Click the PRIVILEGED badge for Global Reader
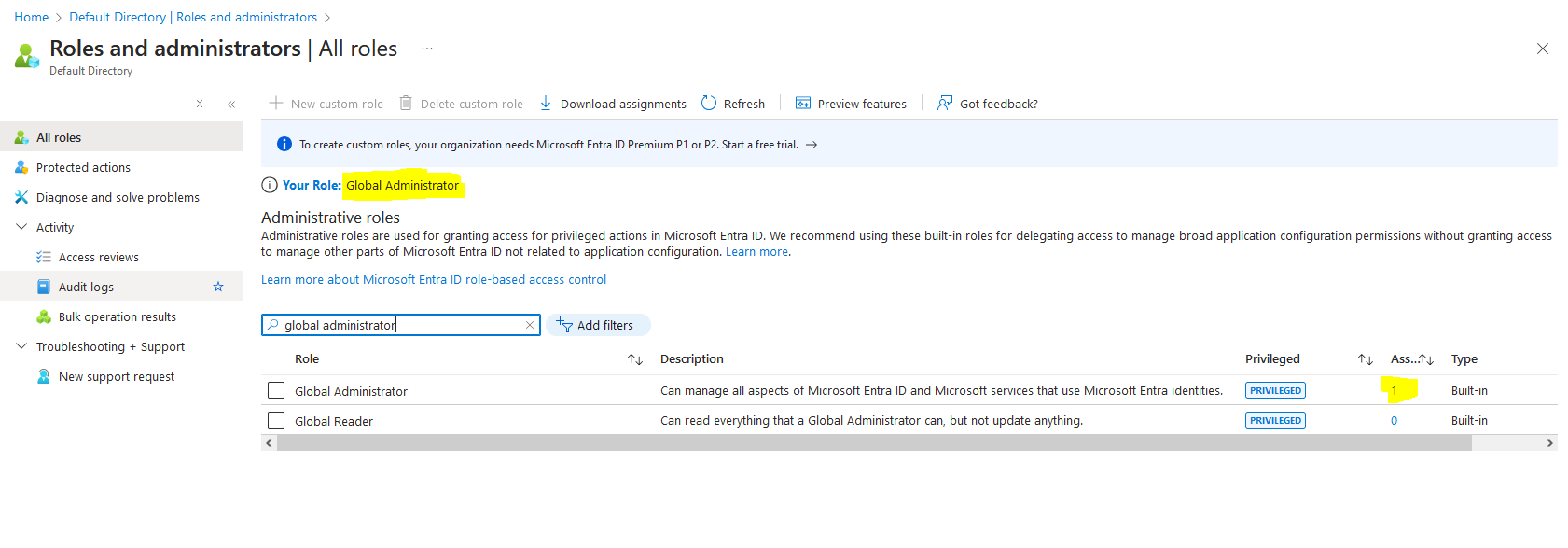Viewport: 1568px width, 548px height. click(x=1275, y=420)
